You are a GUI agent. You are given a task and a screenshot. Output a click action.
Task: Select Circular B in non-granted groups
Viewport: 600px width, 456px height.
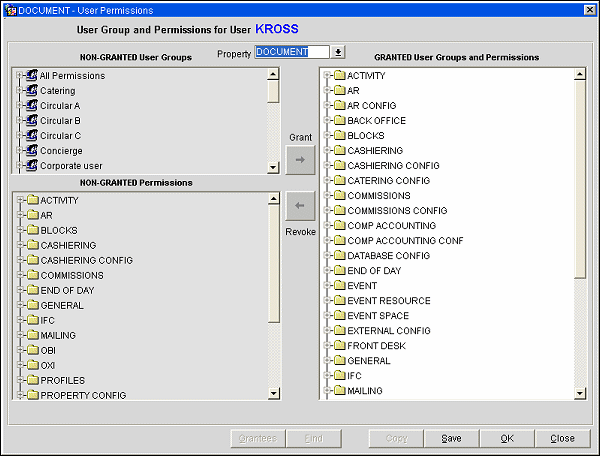tap(60, 121)
